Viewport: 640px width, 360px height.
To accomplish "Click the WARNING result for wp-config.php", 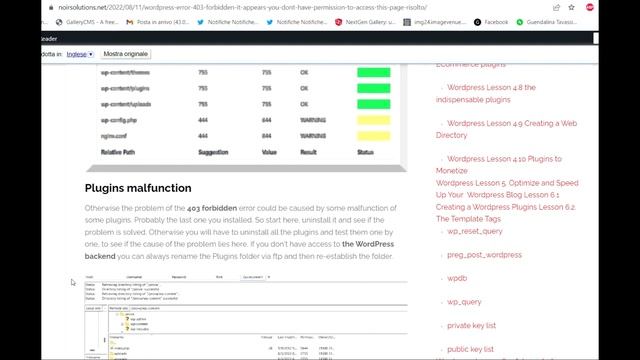I will (313, 120).
